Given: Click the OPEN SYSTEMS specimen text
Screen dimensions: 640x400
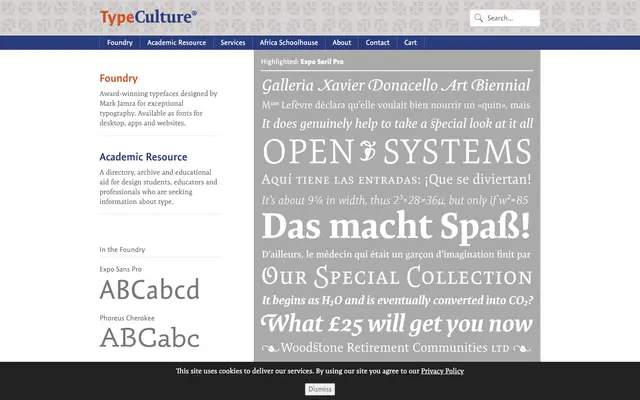Looking at the screenshot, I should click(397, 151).
